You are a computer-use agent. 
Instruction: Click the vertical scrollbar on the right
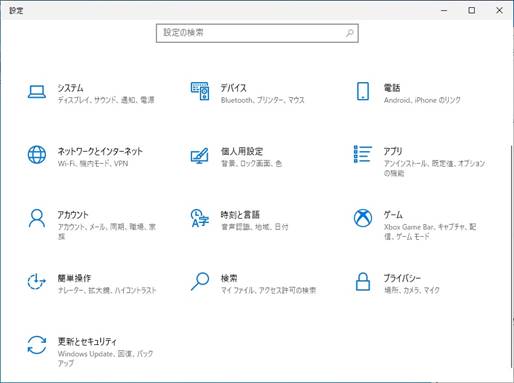512,257
